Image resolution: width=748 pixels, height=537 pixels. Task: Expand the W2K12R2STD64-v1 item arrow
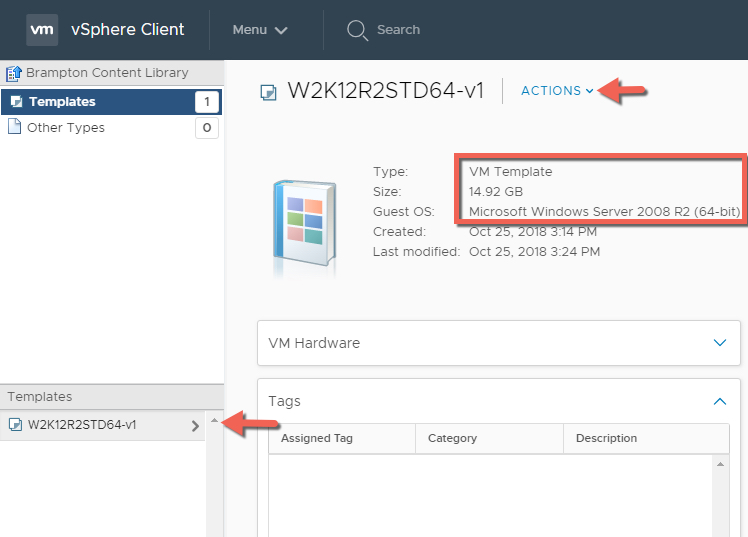tap(194, 425)
